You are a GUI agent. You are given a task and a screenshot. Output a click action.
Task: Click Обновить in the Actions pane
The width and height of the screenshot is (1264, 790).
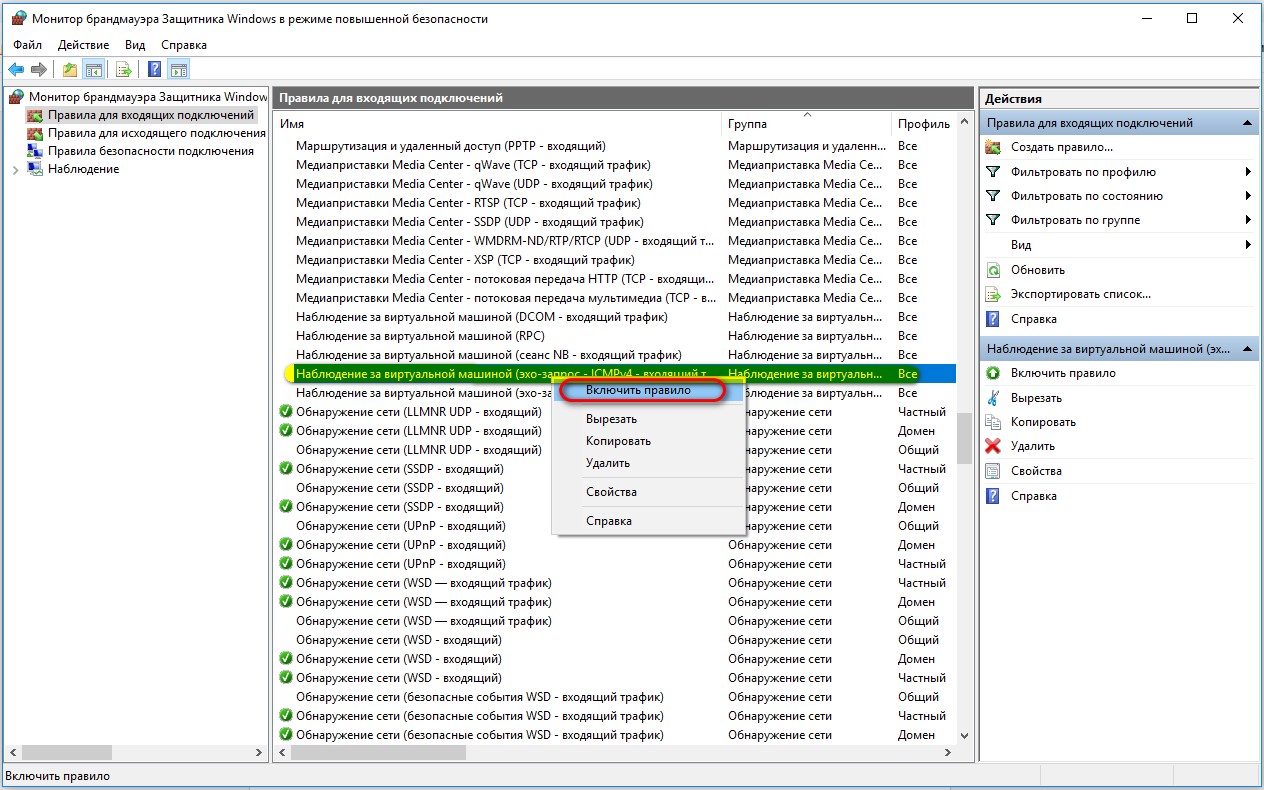tap(1038, 270)
